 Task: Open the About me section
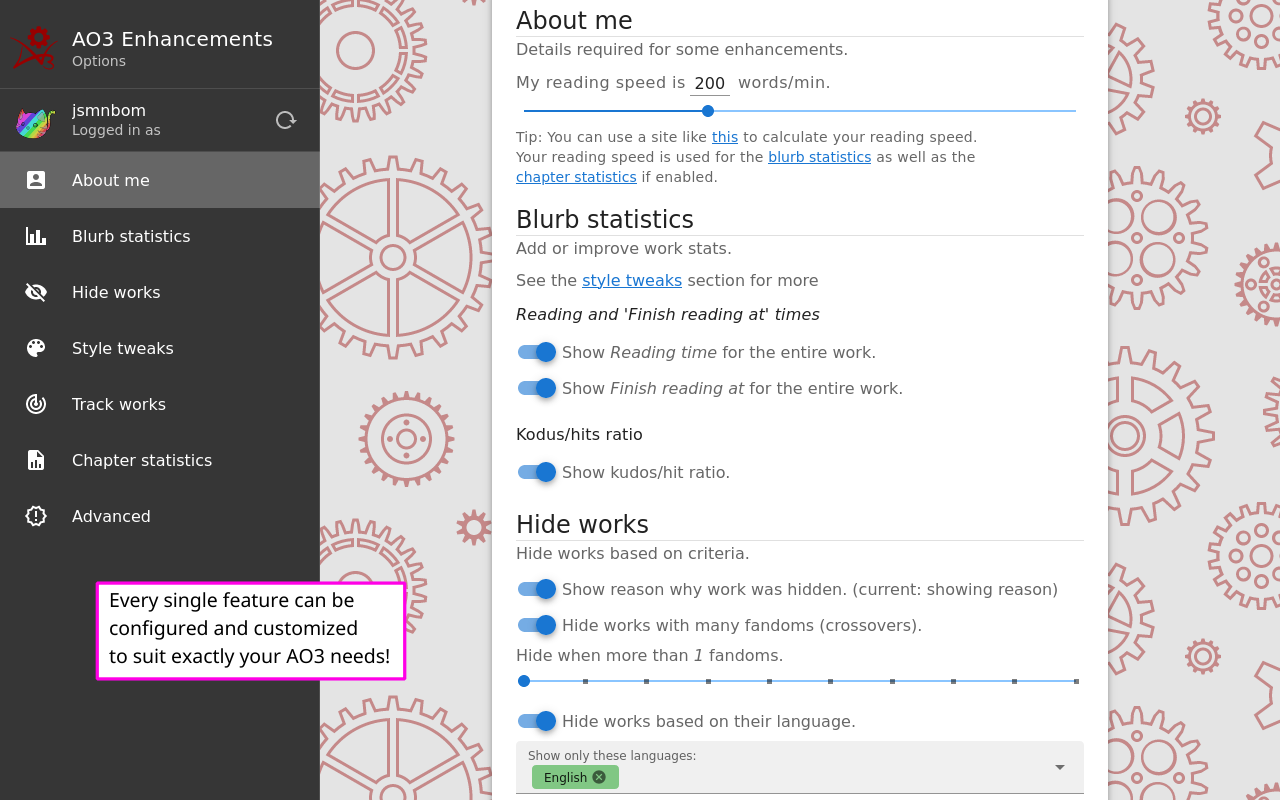160,180
